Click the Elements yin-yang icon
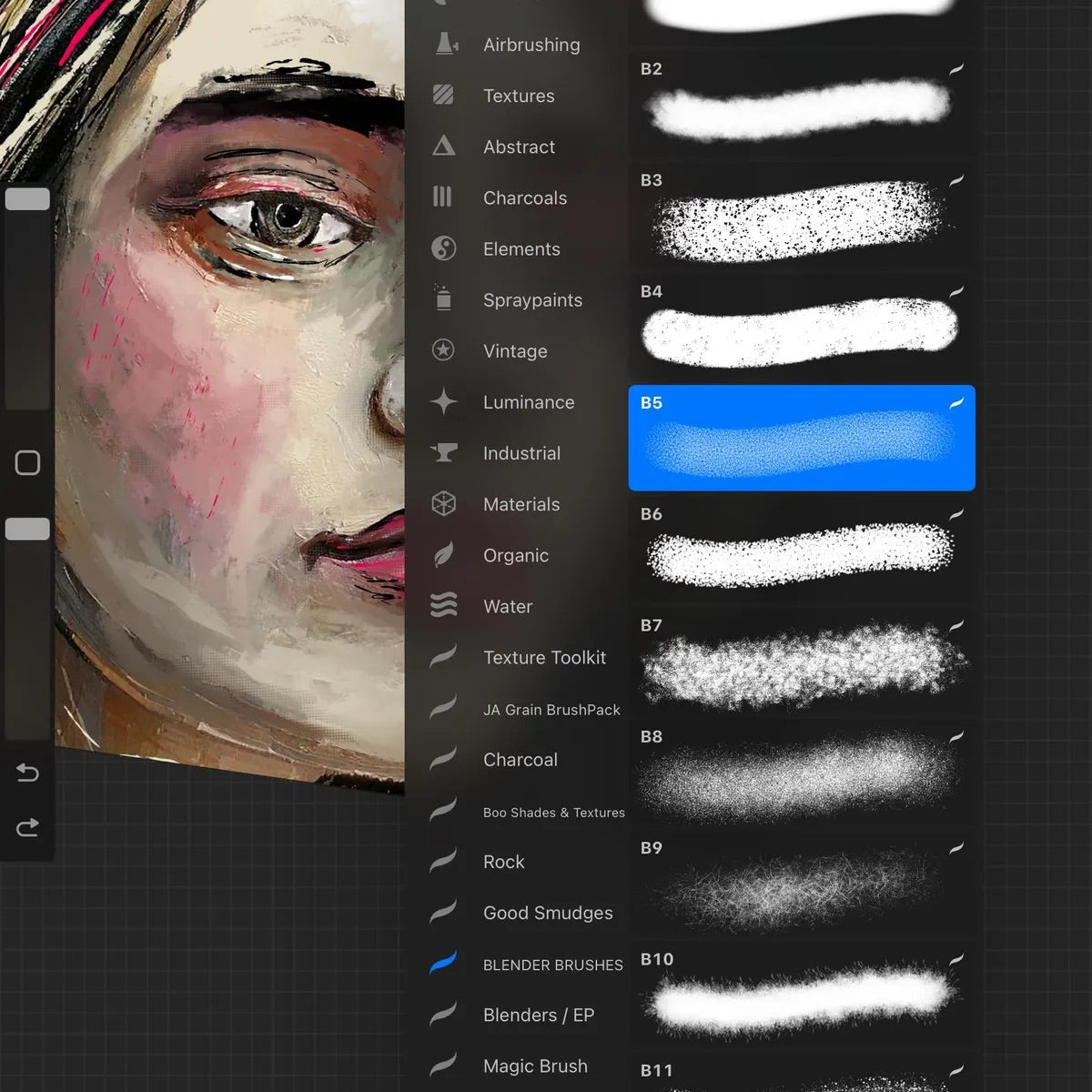 click(443, 248)
